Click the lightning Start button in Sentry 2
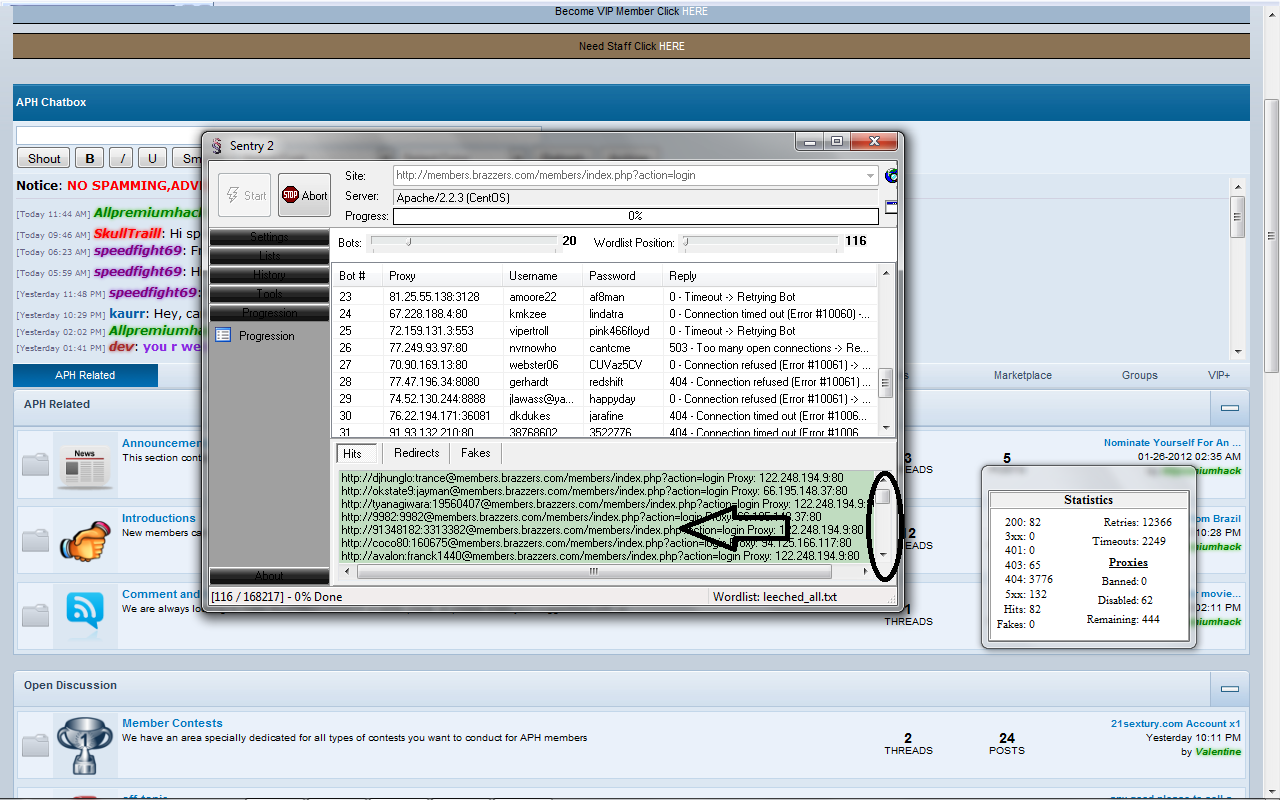 (245, 195)
